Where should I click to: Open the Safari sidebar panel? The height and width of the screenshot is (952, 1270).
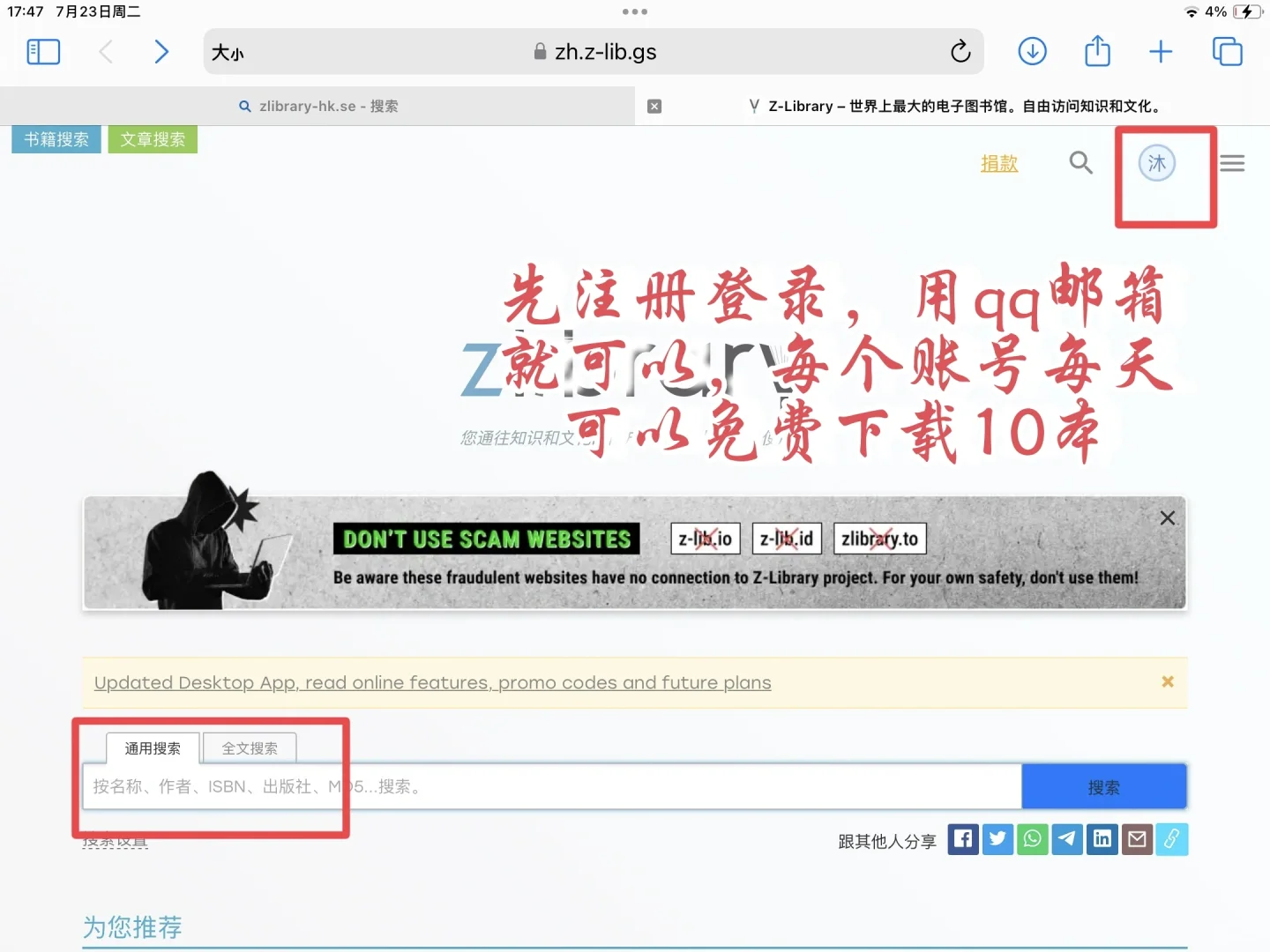43,52
